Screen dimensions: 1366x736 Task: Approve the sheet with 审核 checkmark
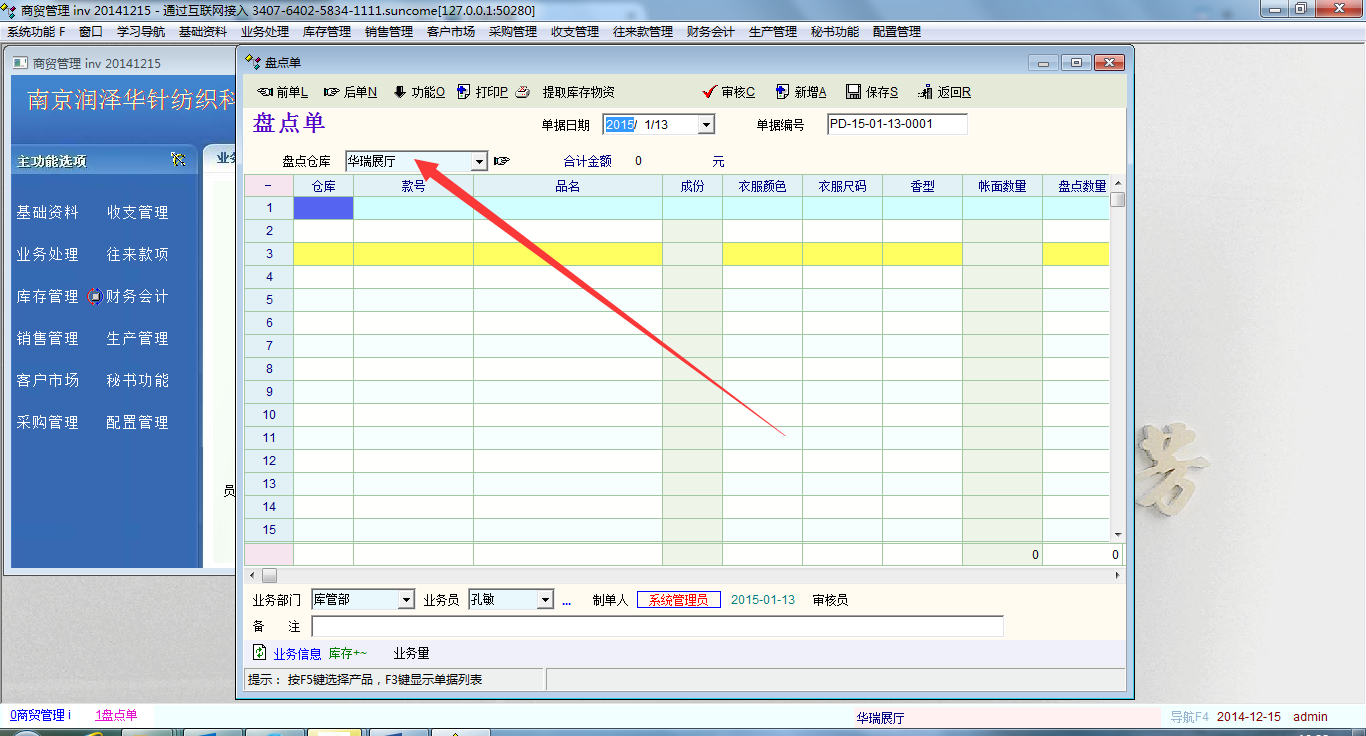click(710, 92)
